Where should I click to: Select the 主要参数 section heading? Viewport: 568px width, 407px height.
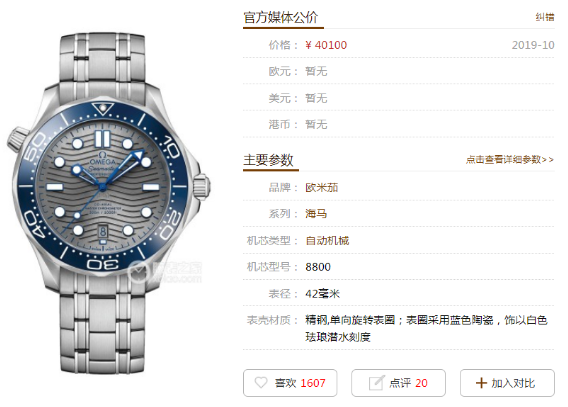coord(268,160)
